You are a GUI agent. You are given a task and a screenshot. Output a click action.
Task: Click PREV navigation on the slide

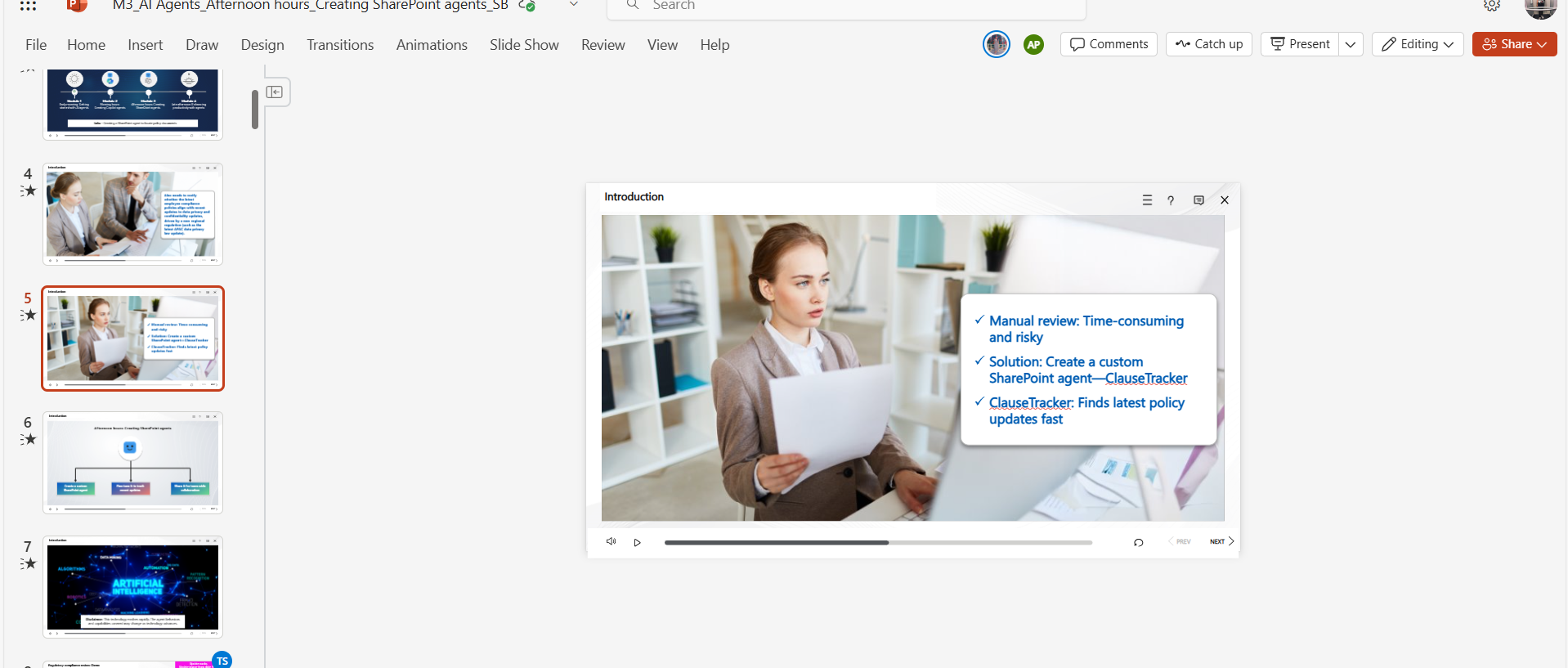pos(1179,541)
